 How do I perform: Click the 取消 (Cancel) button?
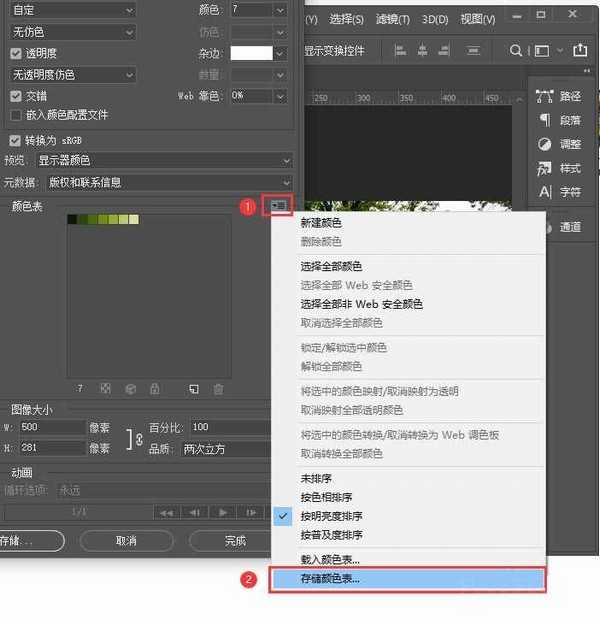click(x=126, y=541)
